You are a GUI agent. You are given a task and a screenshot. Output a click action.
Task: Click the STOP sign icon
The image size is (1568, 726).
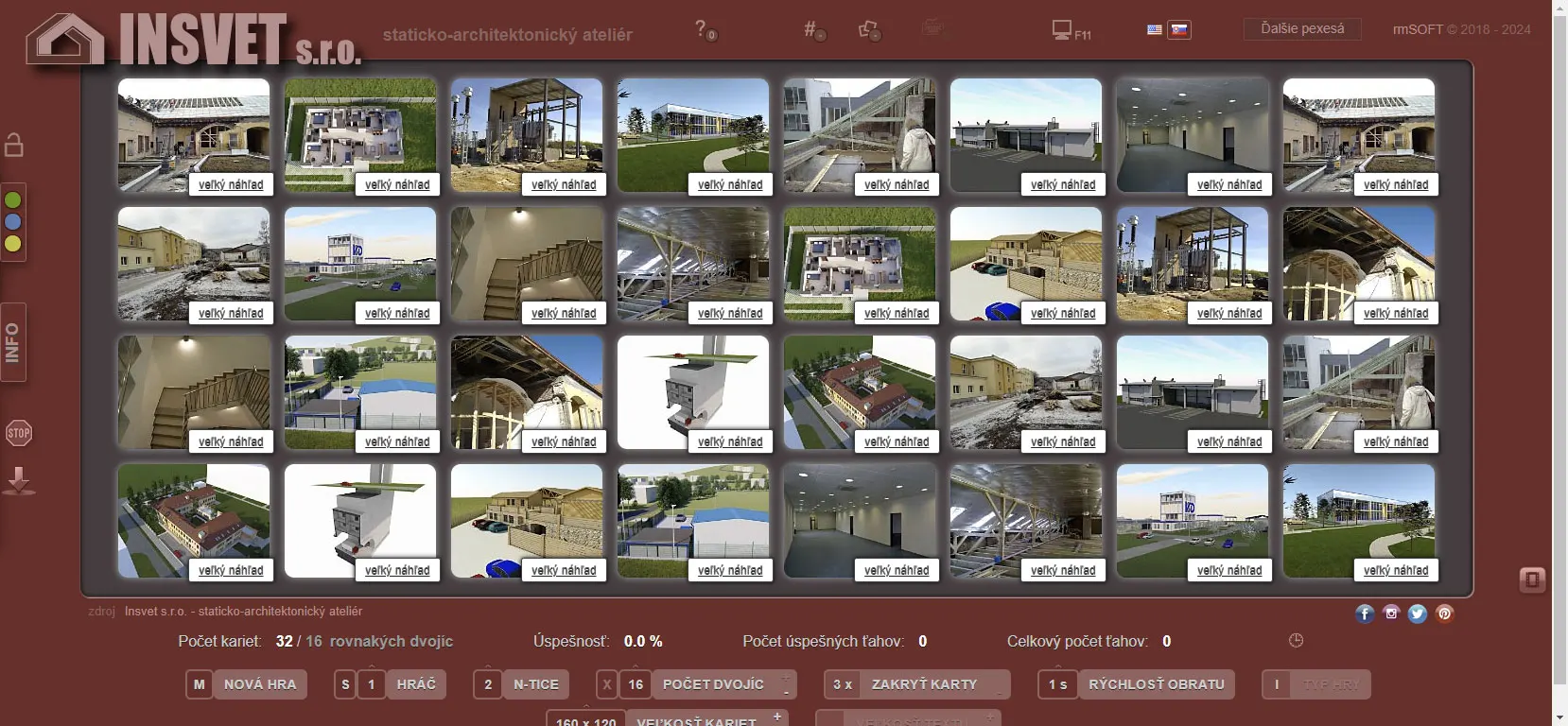[x=18, y=434]
